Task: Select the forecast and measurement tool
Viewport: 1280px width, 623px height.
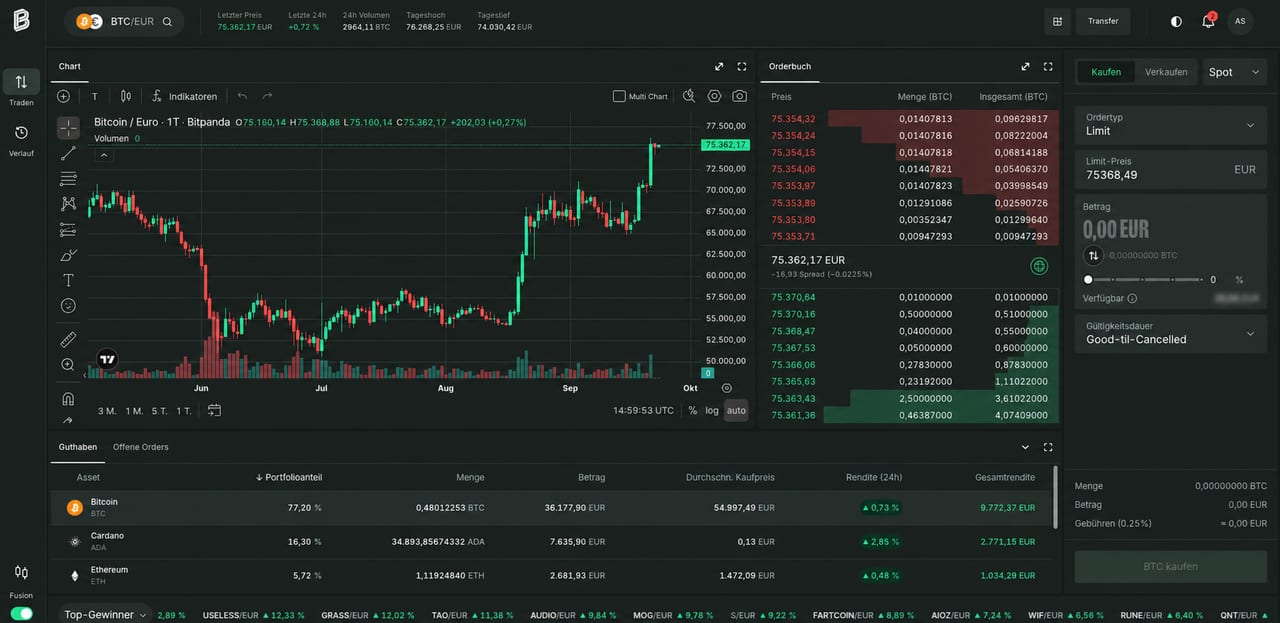Action: 68,230
